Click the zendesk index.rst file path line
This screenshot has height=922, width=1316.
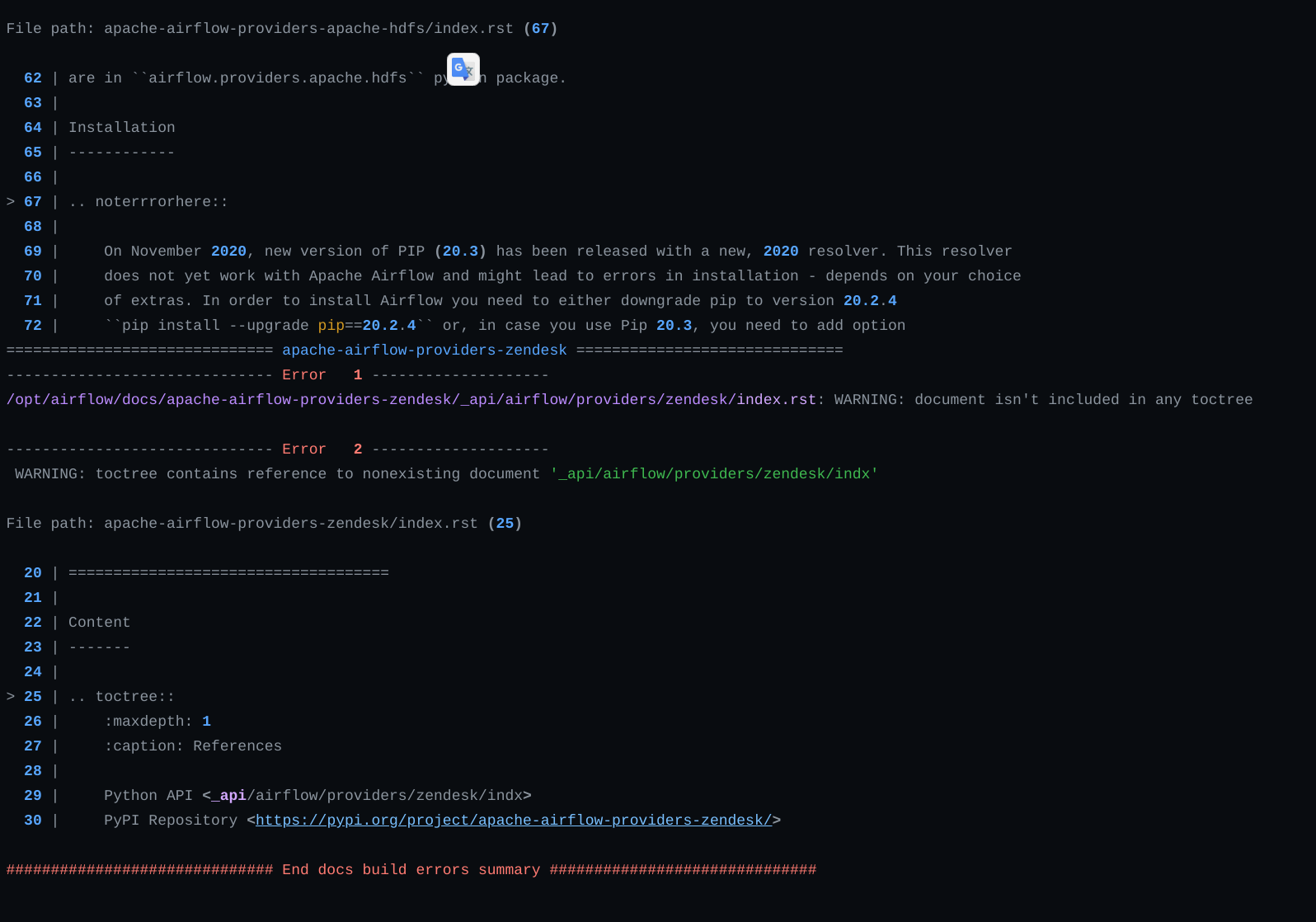coord(264,523)
